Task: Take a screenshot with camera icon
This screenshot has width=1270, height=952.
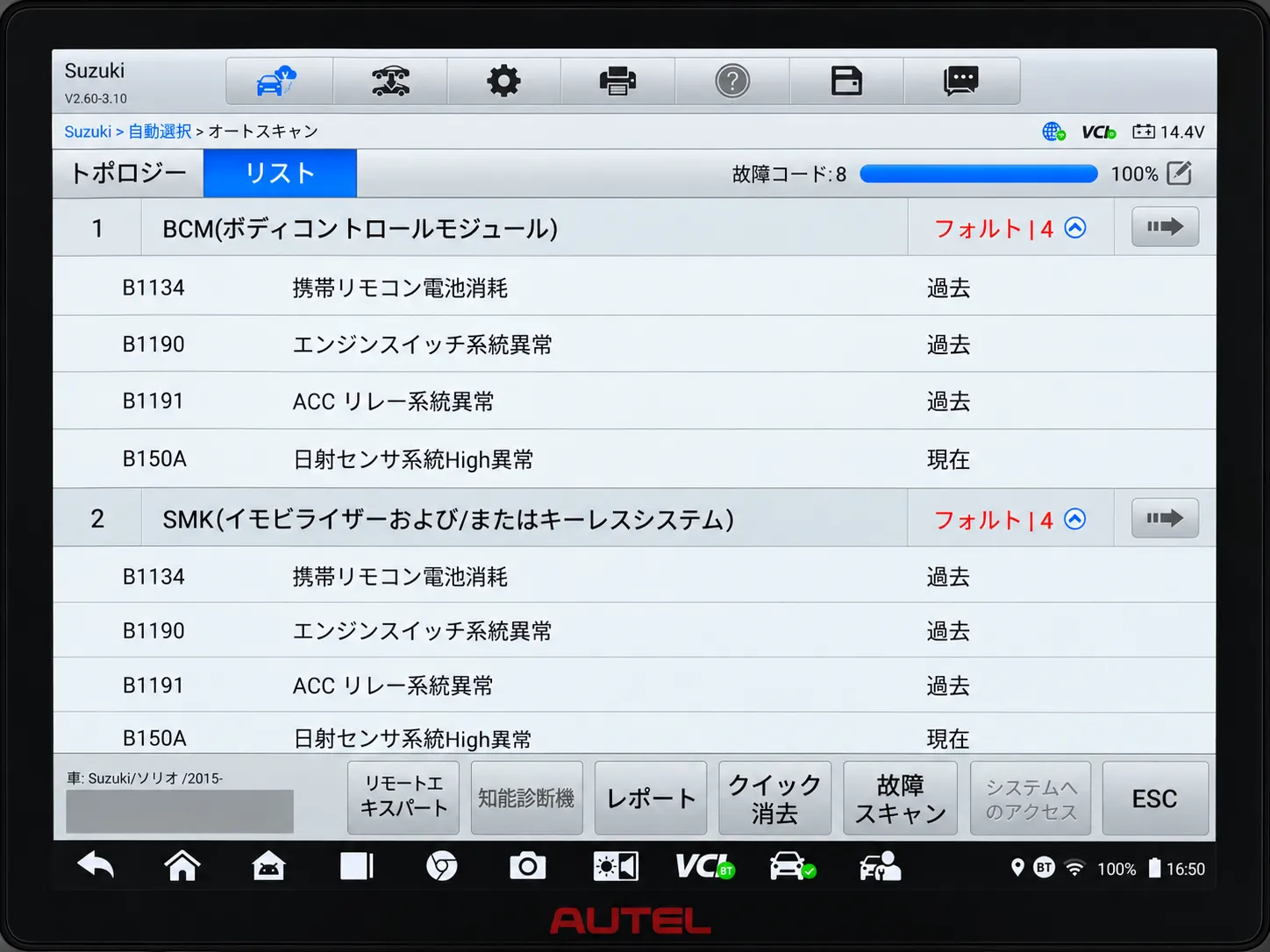Action: pos(527,867)
